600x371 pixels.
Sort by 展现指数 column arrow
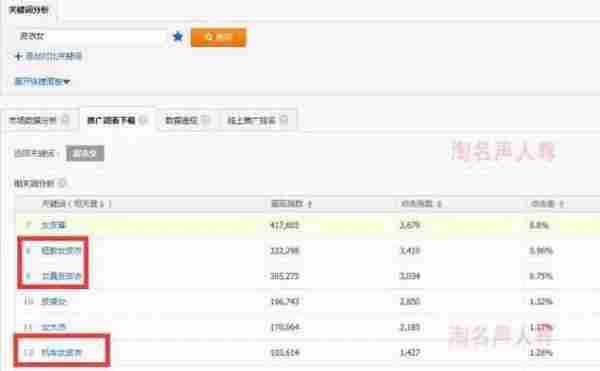coord(310,204)
